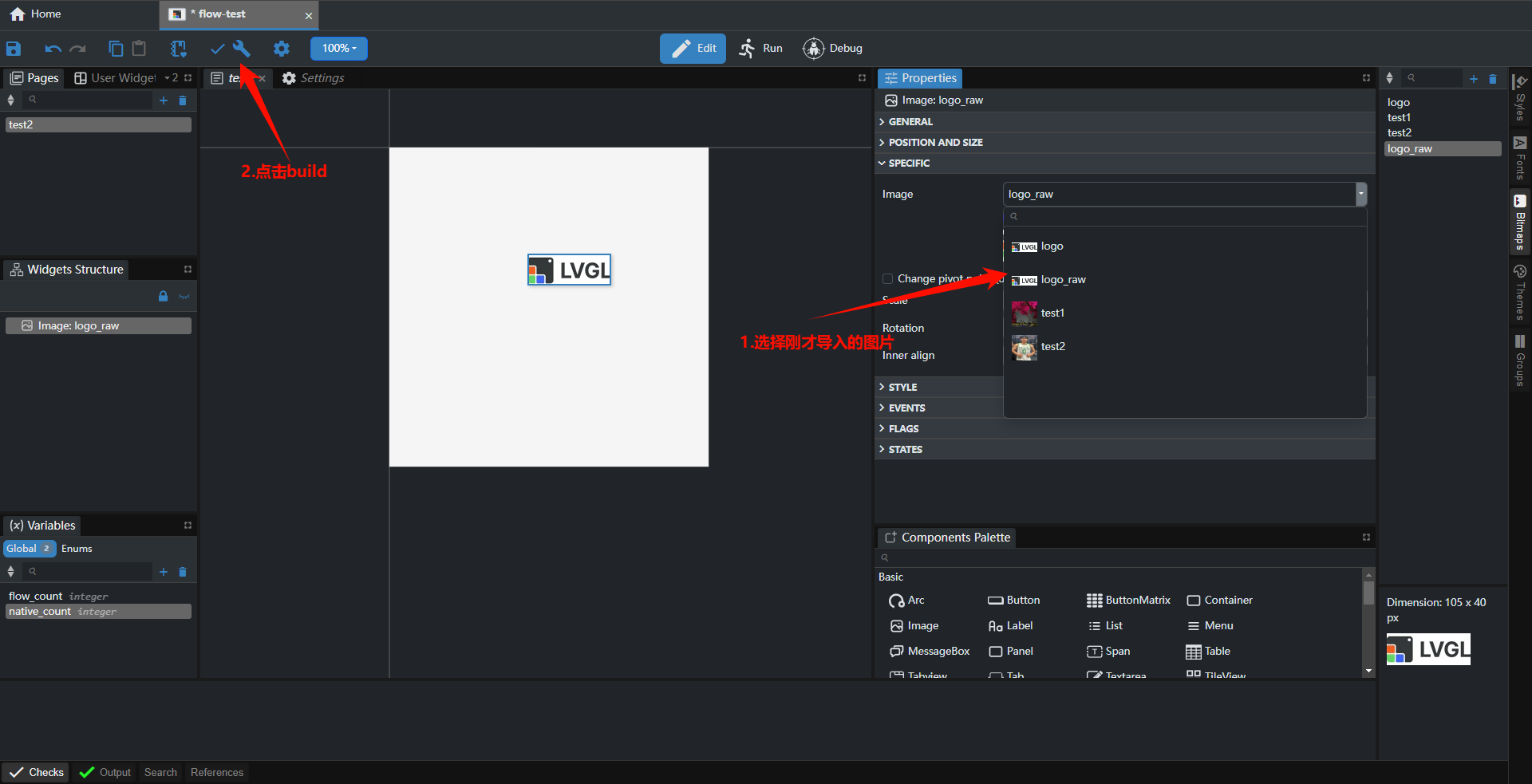Viewport: 1532px width, 784px height.
Task: Choose test1 from the image list
Action: tap(1052, 313)
